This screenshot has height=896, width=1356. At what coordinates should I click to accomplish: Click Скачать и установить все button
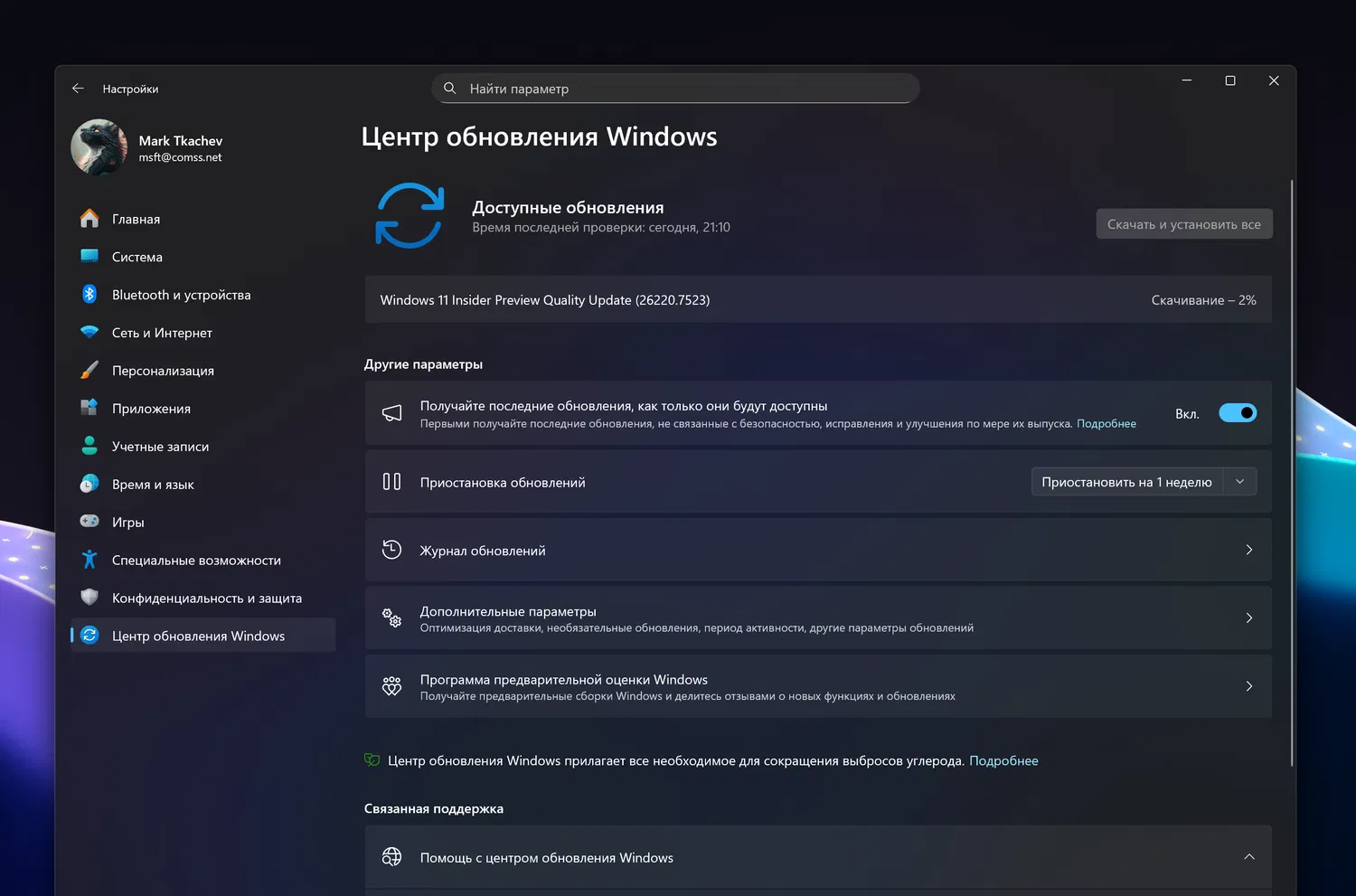point(1183,223)
